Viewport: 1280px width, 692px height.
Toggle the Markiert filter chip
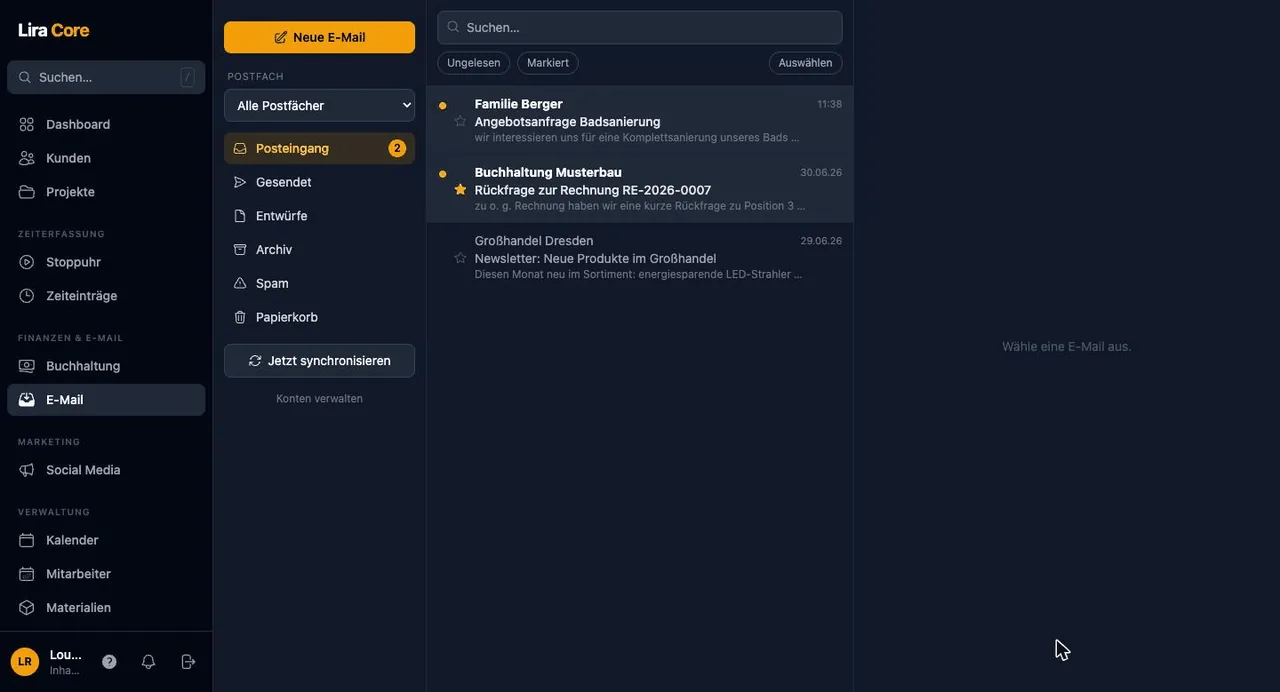(x=548, y=63)
